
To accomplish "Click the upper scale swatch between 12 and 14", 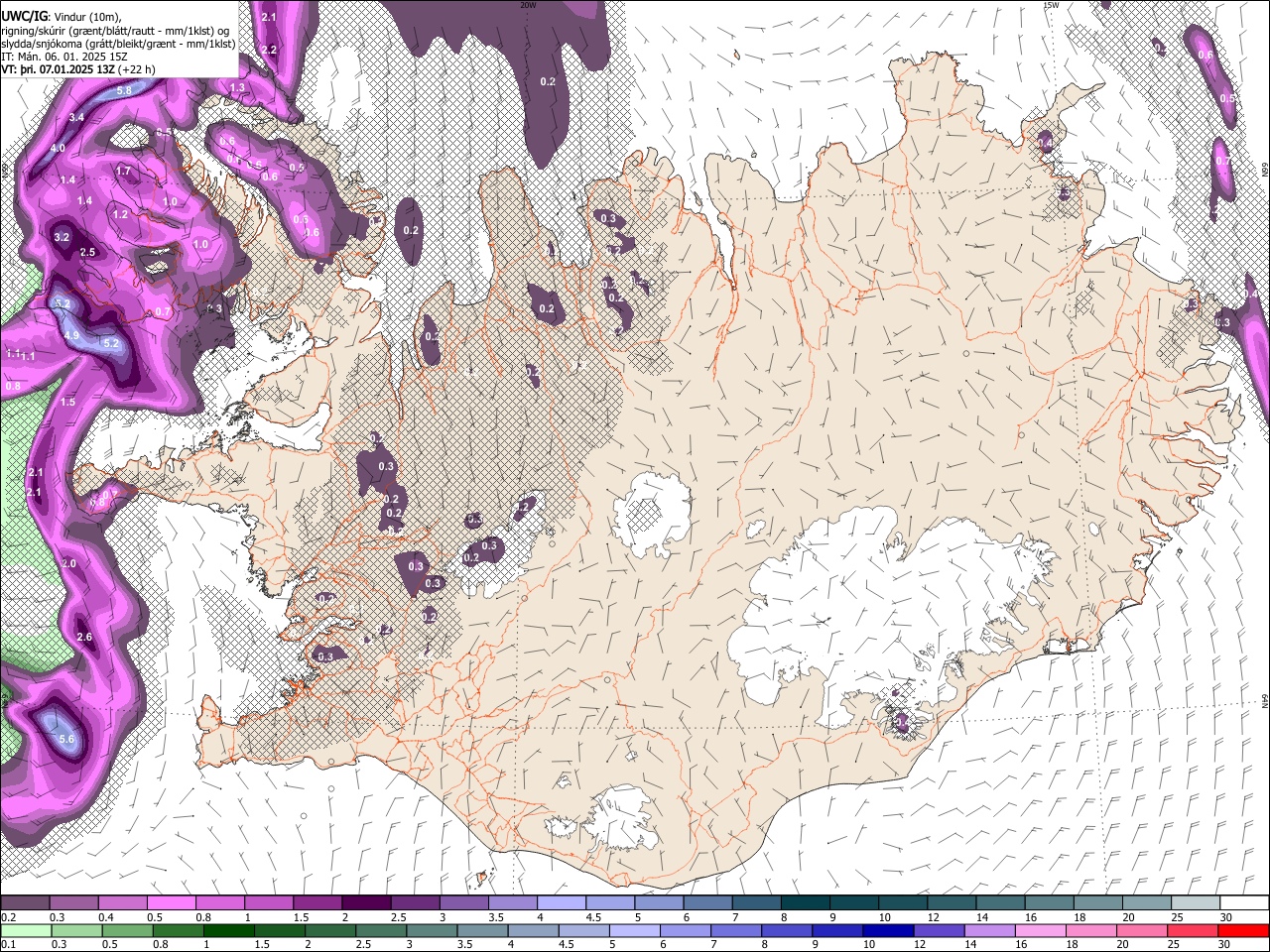I will coord(952,903).
